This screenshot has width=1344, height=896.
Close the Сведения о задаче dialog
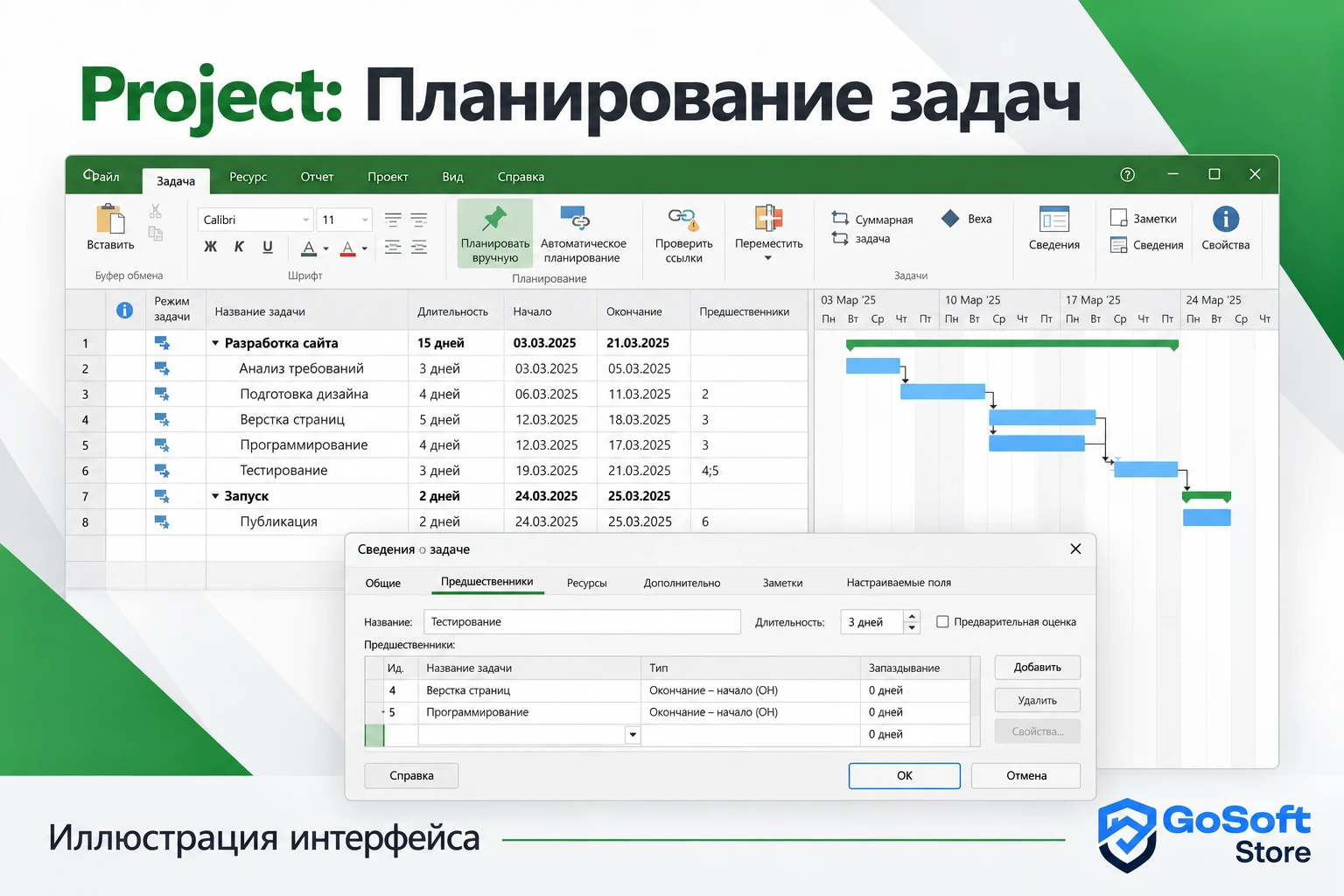(x=1075, y=549)
